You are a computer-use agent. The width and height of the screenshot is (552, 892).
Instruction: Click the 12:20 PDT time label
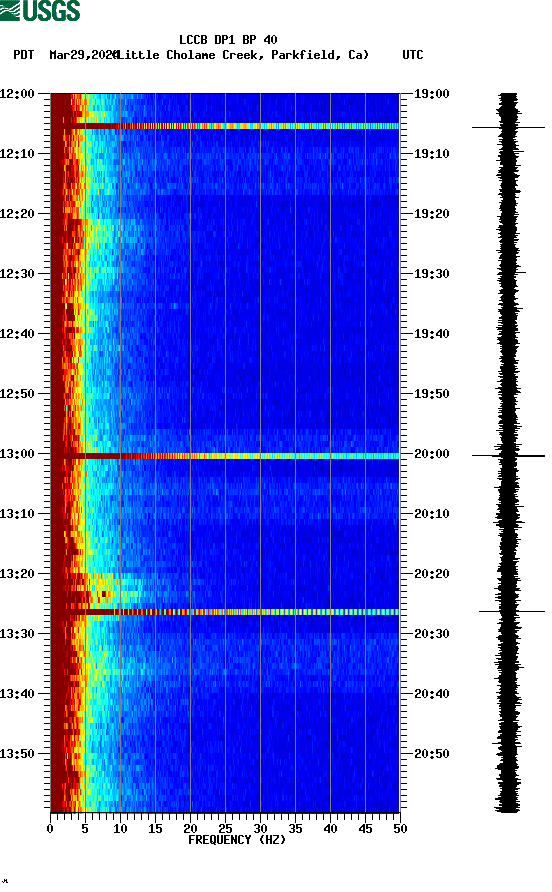[18, 214]
